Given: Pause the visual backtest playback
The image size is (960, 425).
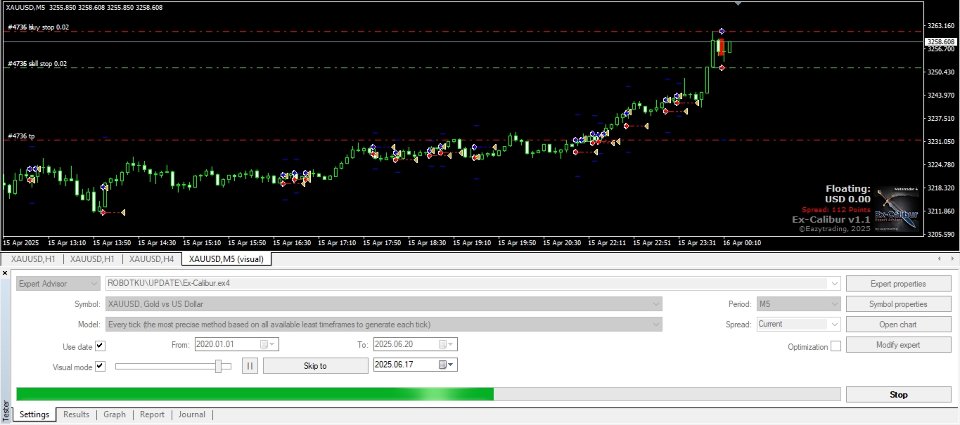Looking at the screenshot, I should [251, 366].
